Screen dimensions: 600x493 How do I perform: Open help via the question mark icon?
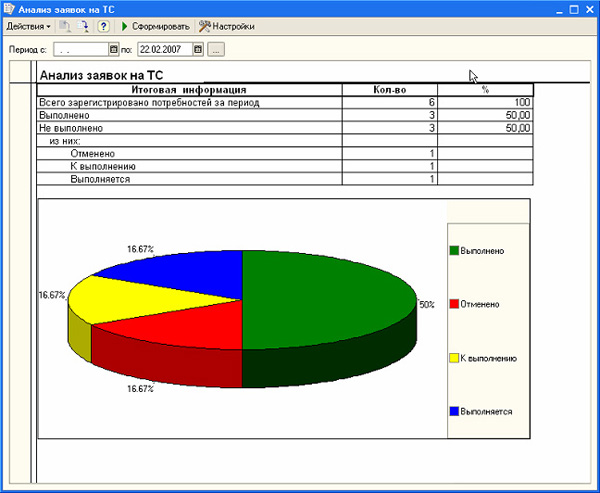click(x=103, y=26)
